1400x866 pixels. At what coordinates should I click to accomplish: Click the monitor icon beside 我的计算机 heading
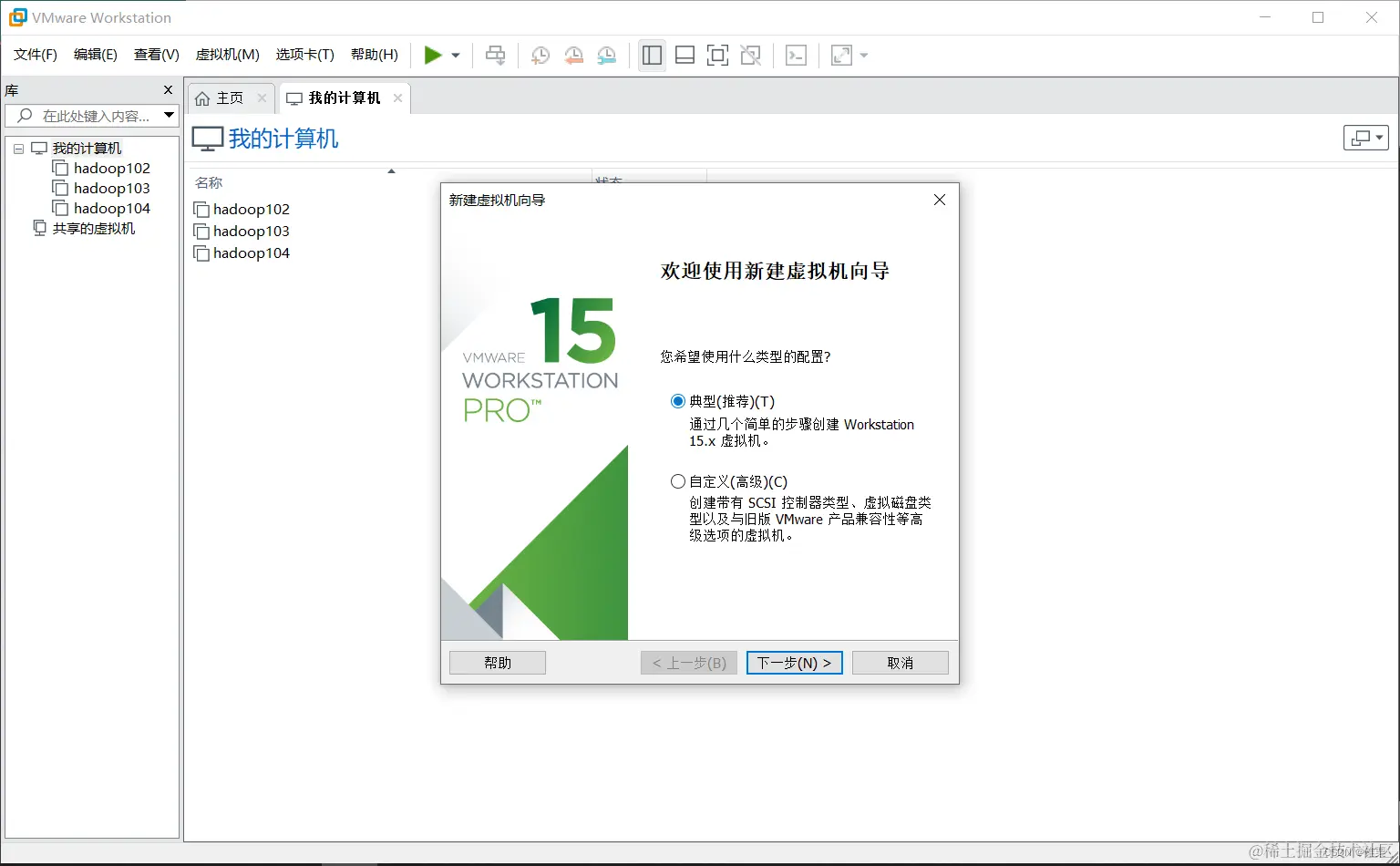click(208, 139)
